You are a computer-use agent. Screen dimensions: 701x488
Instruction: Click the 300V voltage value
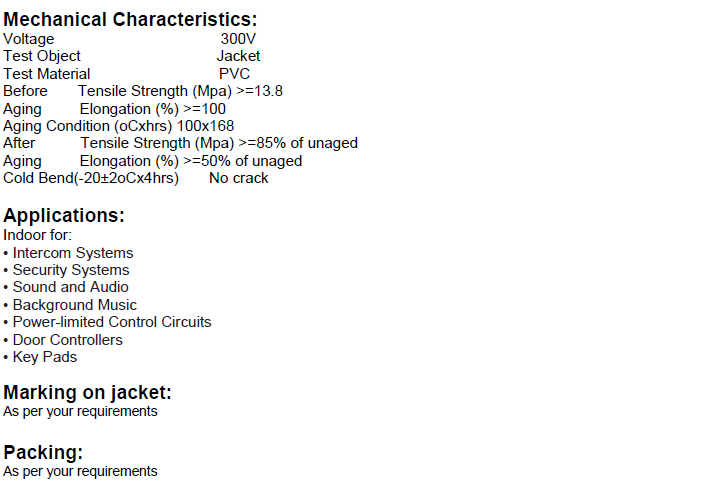[238, 39]
